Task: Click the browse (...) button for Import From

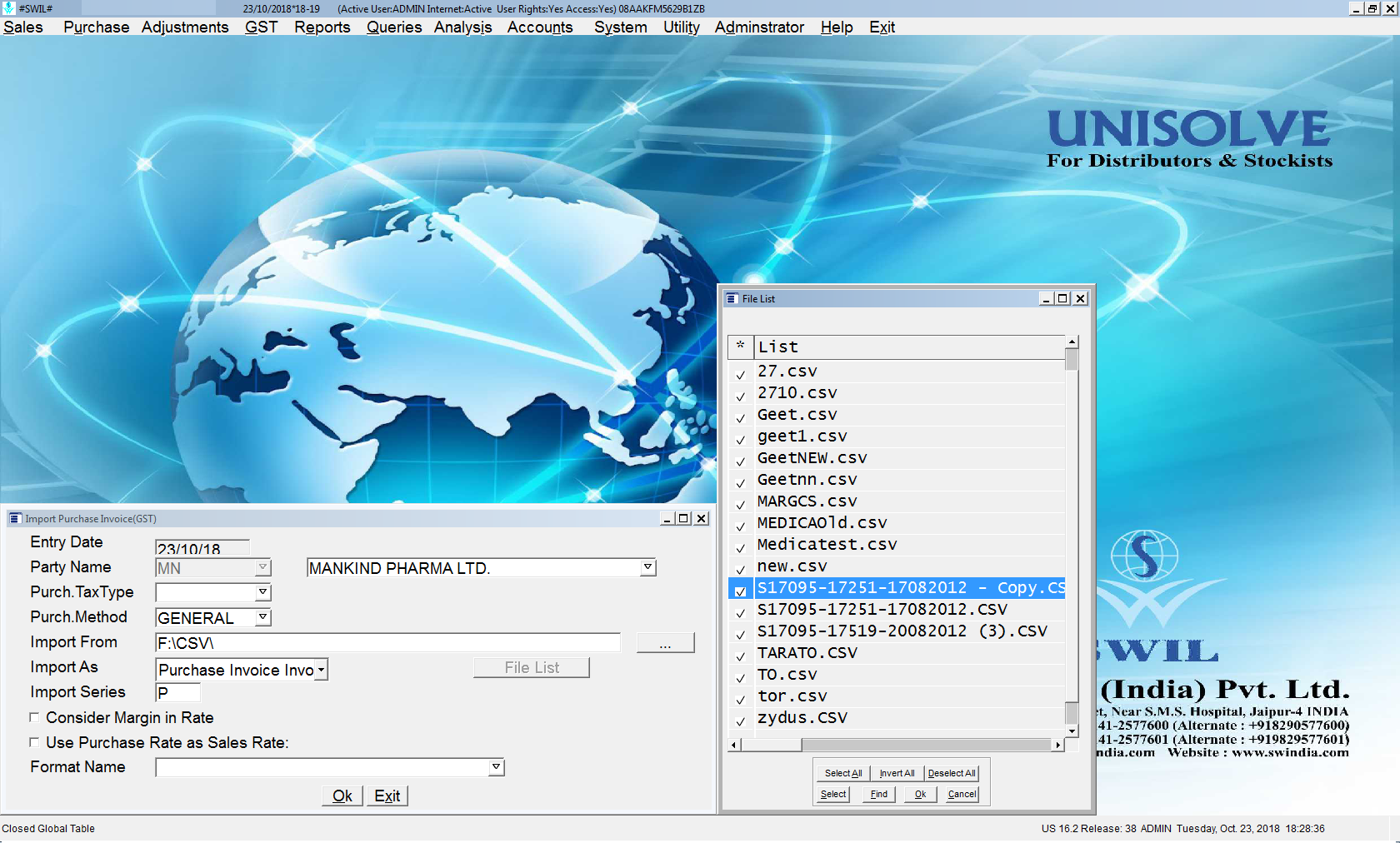Action: point(665,643)
